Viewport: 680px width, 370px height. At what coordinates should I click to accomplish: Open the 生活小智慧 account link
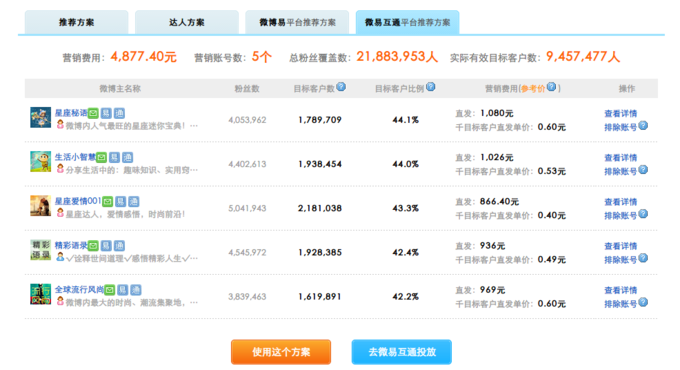[x=75, y=157]
